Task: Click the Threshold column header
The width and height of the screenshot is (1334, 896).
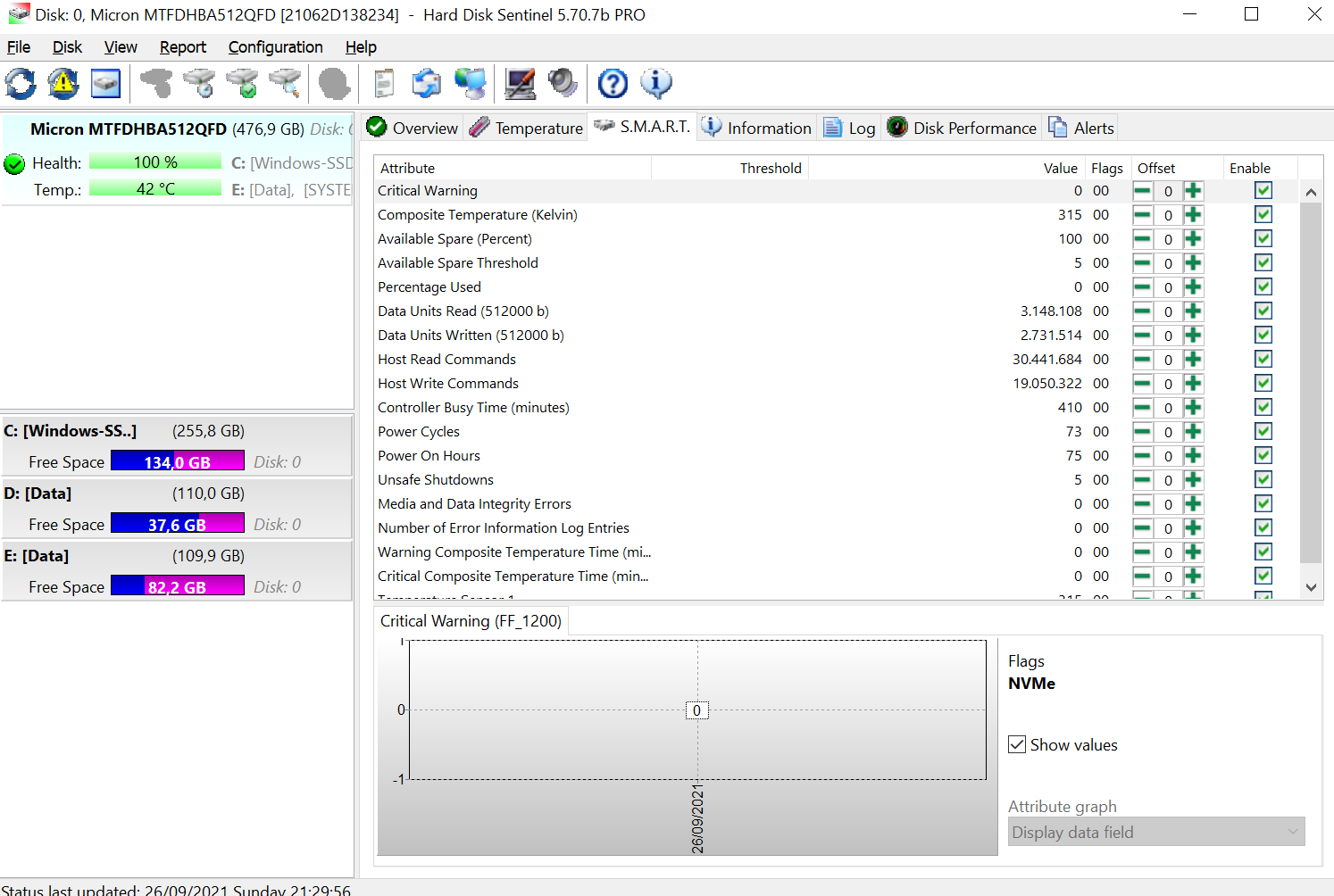Action: point(730,168)
